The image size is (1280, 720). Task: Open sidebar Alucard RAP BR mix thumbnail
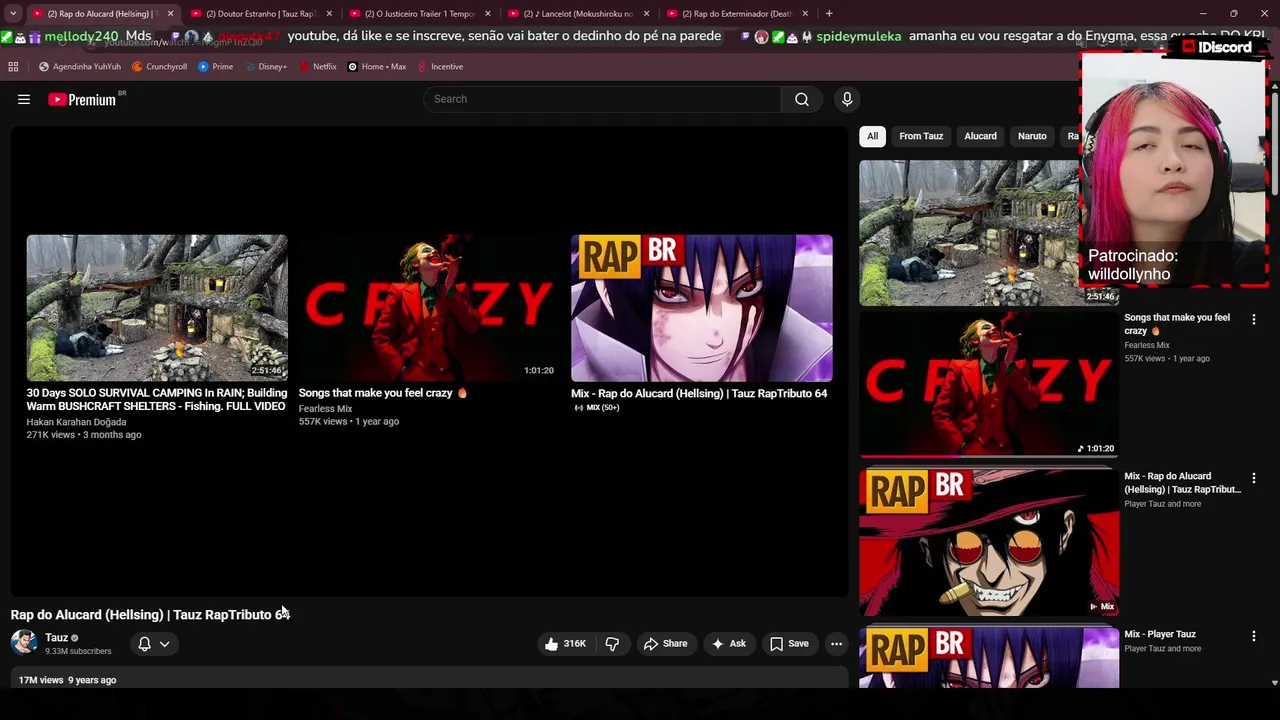point(989,542)
